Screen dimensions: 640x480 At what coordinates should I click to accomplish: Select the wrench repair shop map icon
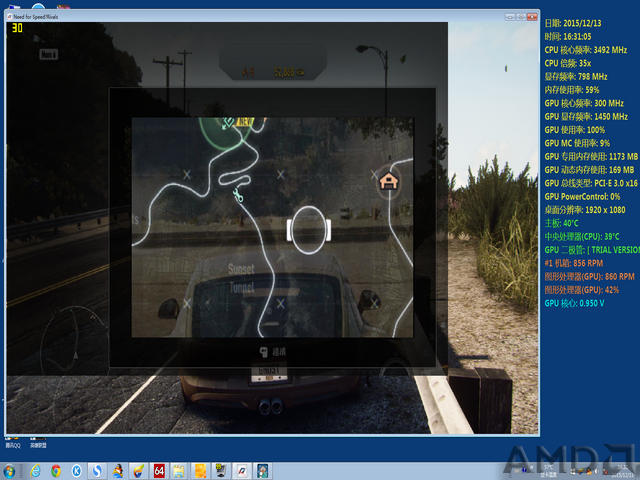(238, 195)
